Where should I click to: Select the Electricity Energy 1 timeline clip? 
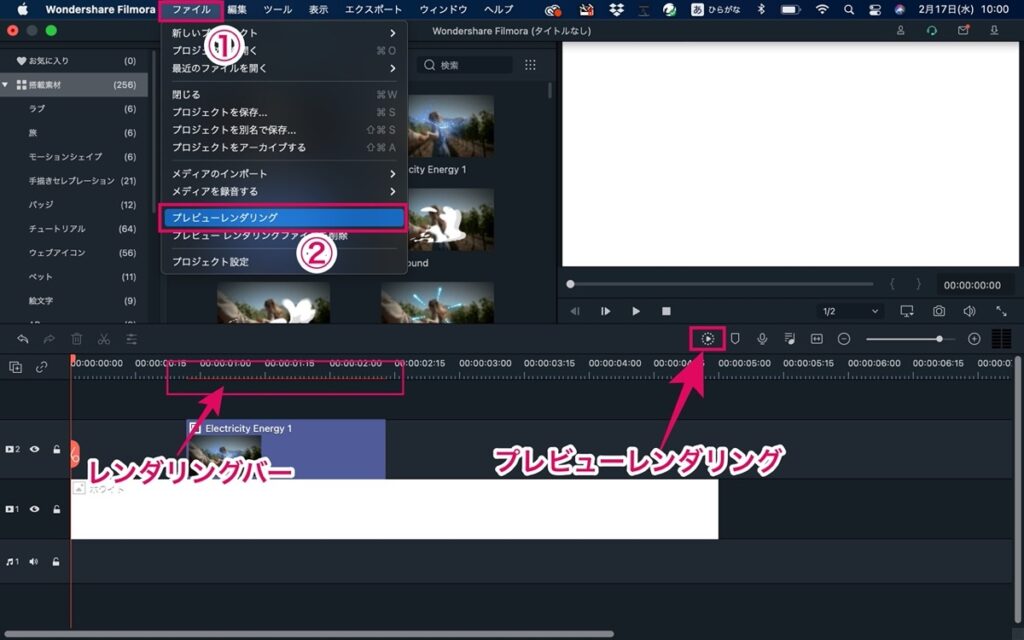tap(286, 449)
